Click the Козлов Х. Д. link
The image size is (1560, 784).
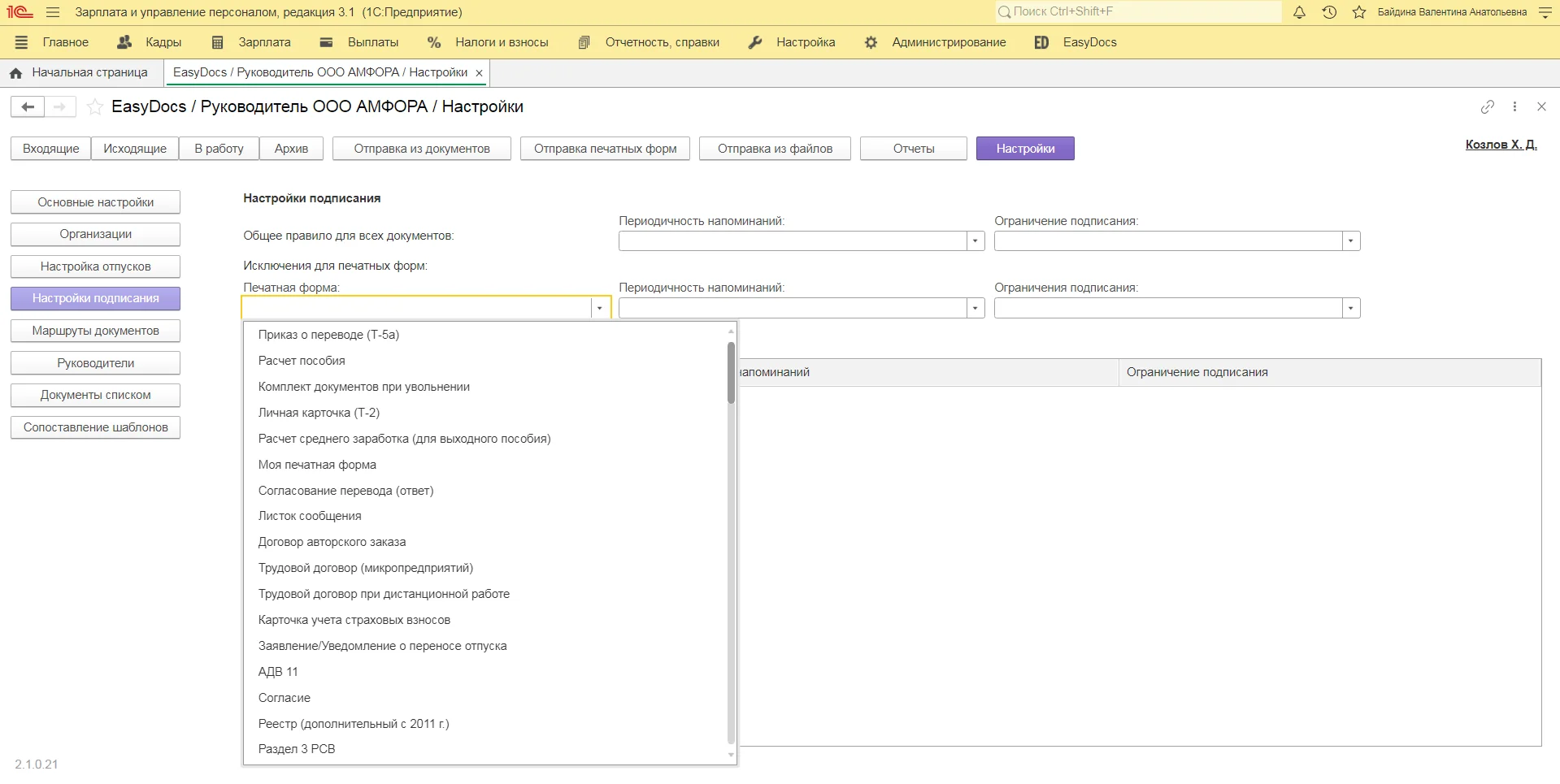coord(1501,145)
